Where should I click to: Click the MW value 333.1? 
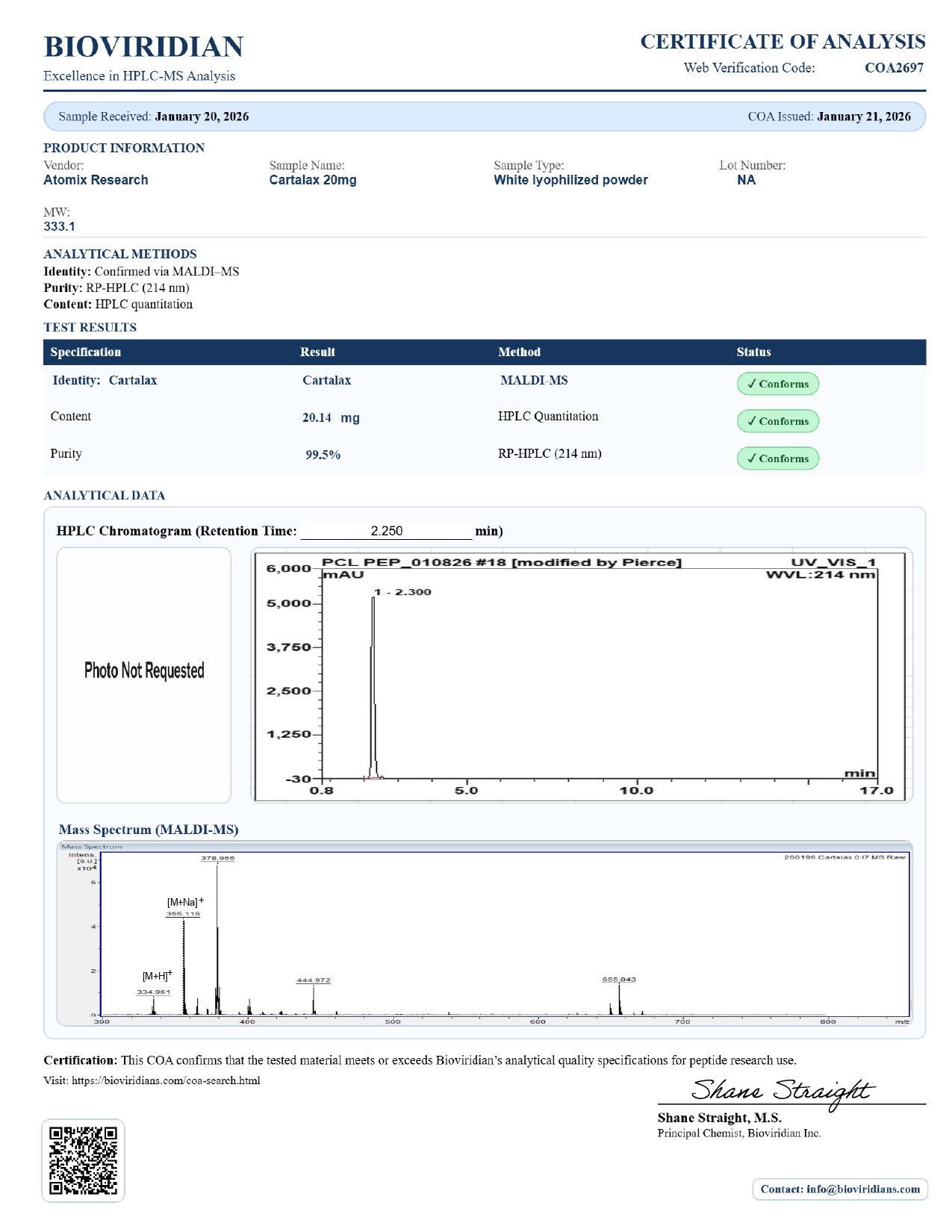tap(59, 226)
